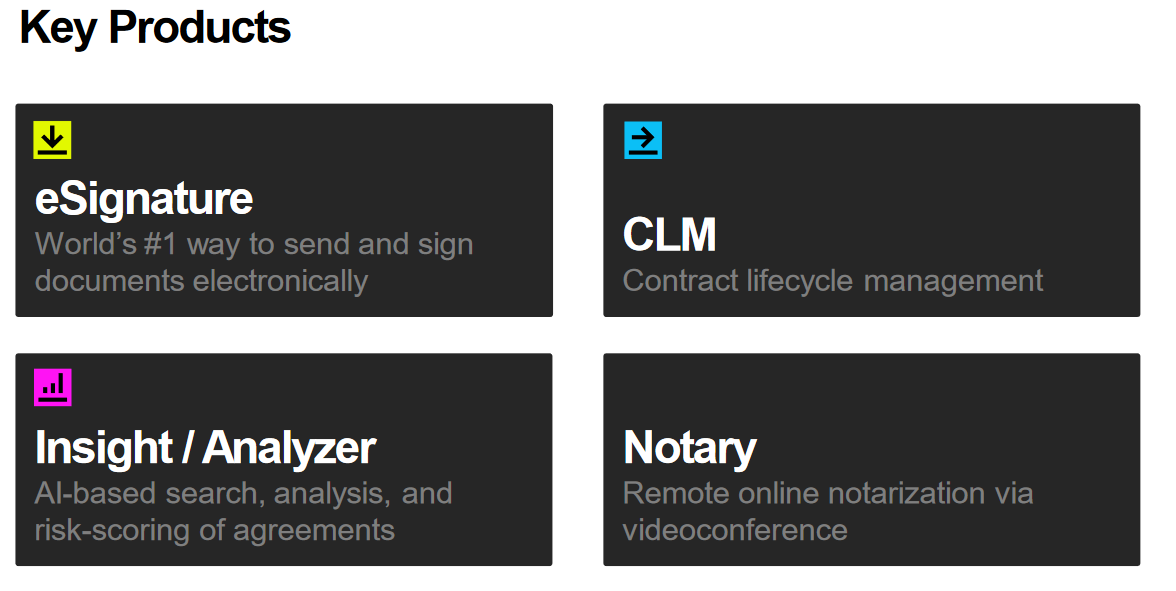The height and width of the screenshot is (591, 1176).
Task: Select the CLM product card
Action: tap(872, 210)
